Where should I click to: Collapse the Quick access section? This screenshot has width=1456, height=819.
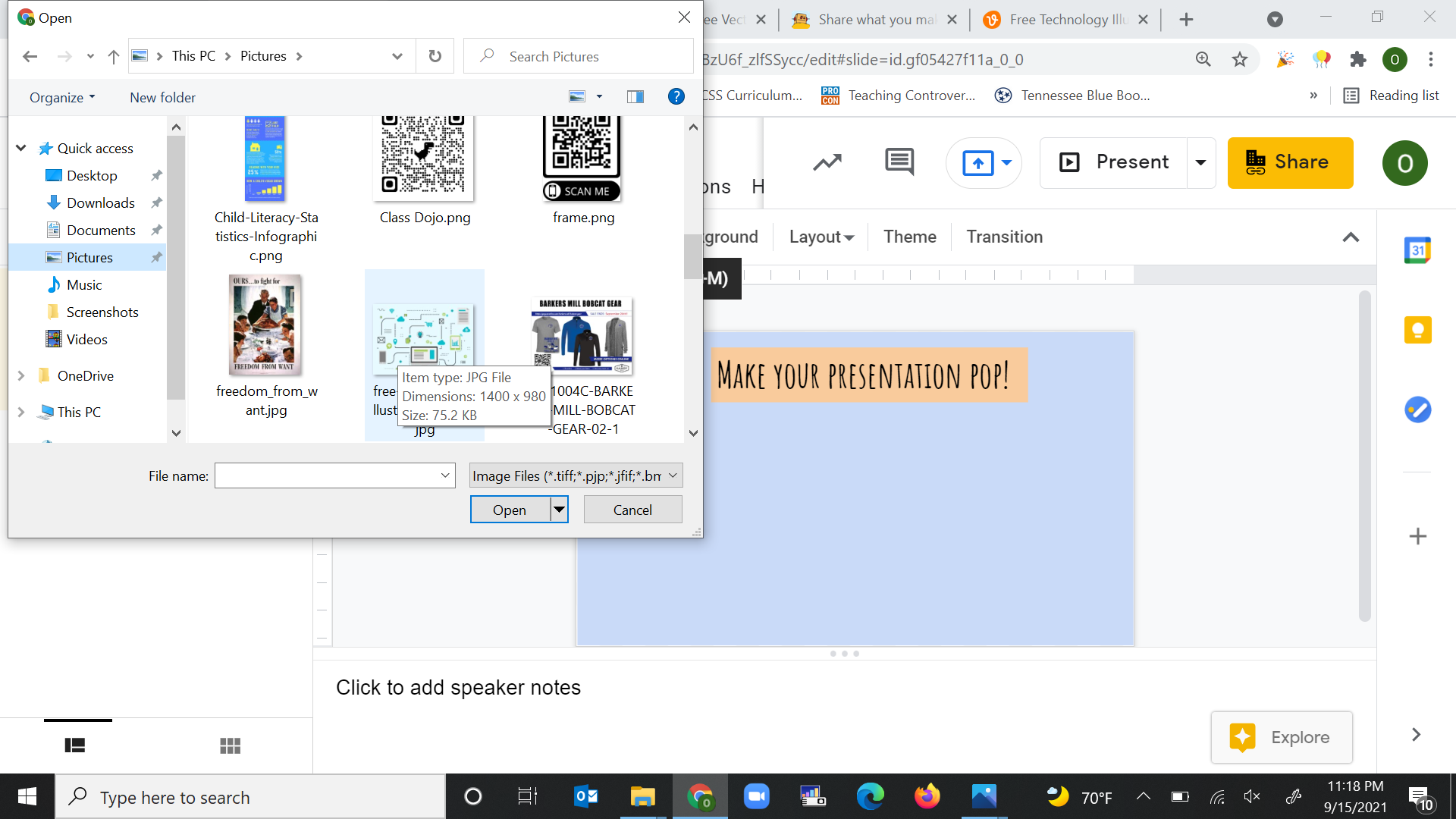point(20,148)
